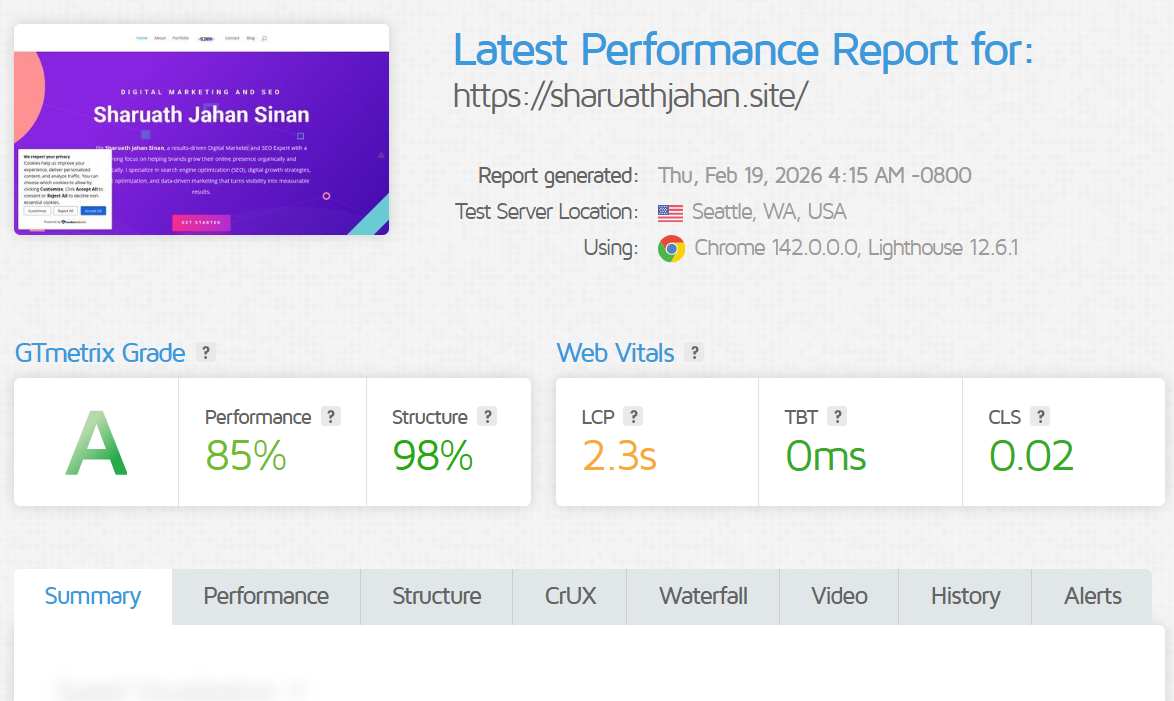The width and height of the screenshot is (1174, 701).
Task: Click the question mark next to Structure score
Action: coord(487,417)
